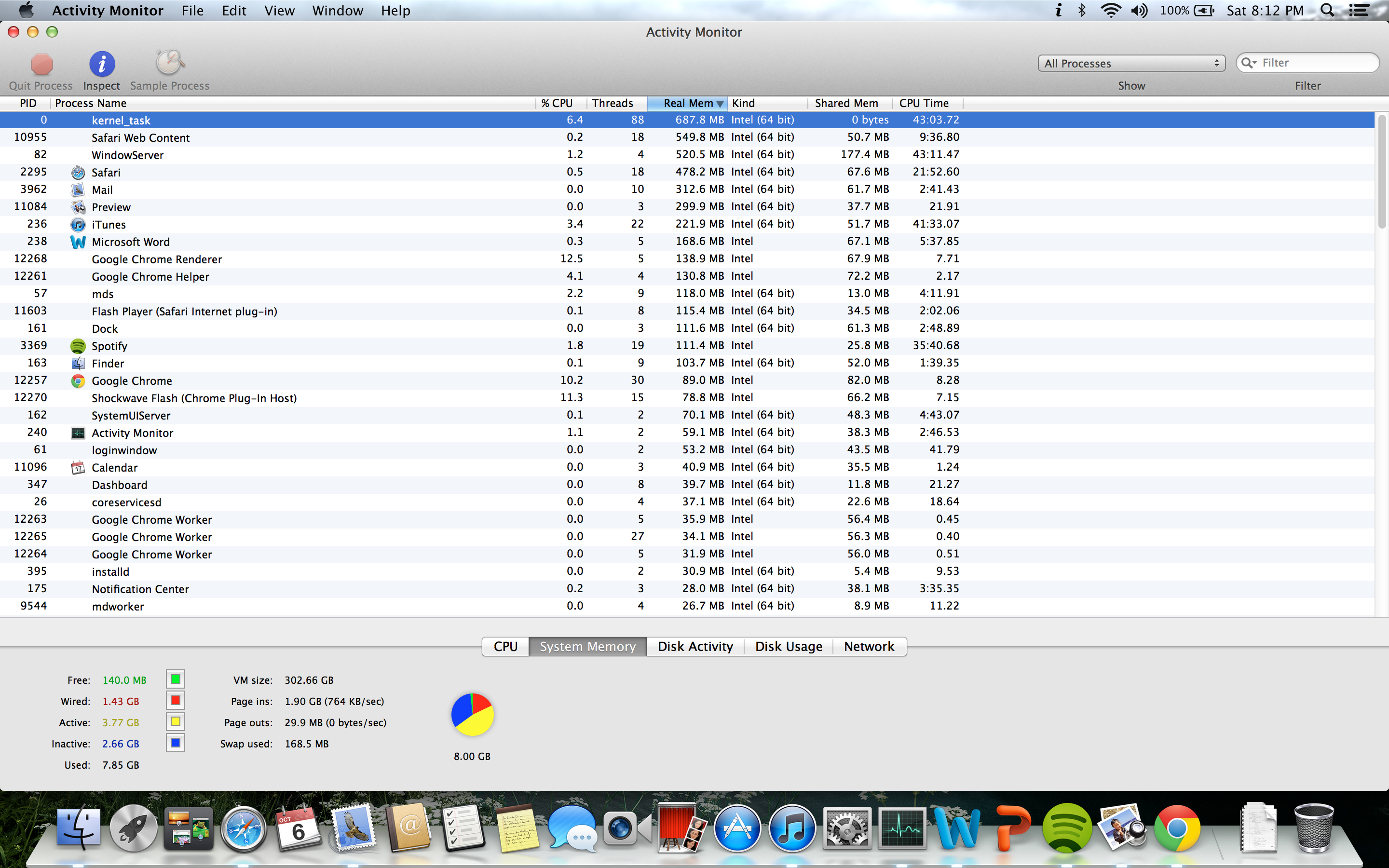1389x868 pixels.
Task: Open Spotlight search magnifier in menu bar
Action: (x=1327, y=10)
